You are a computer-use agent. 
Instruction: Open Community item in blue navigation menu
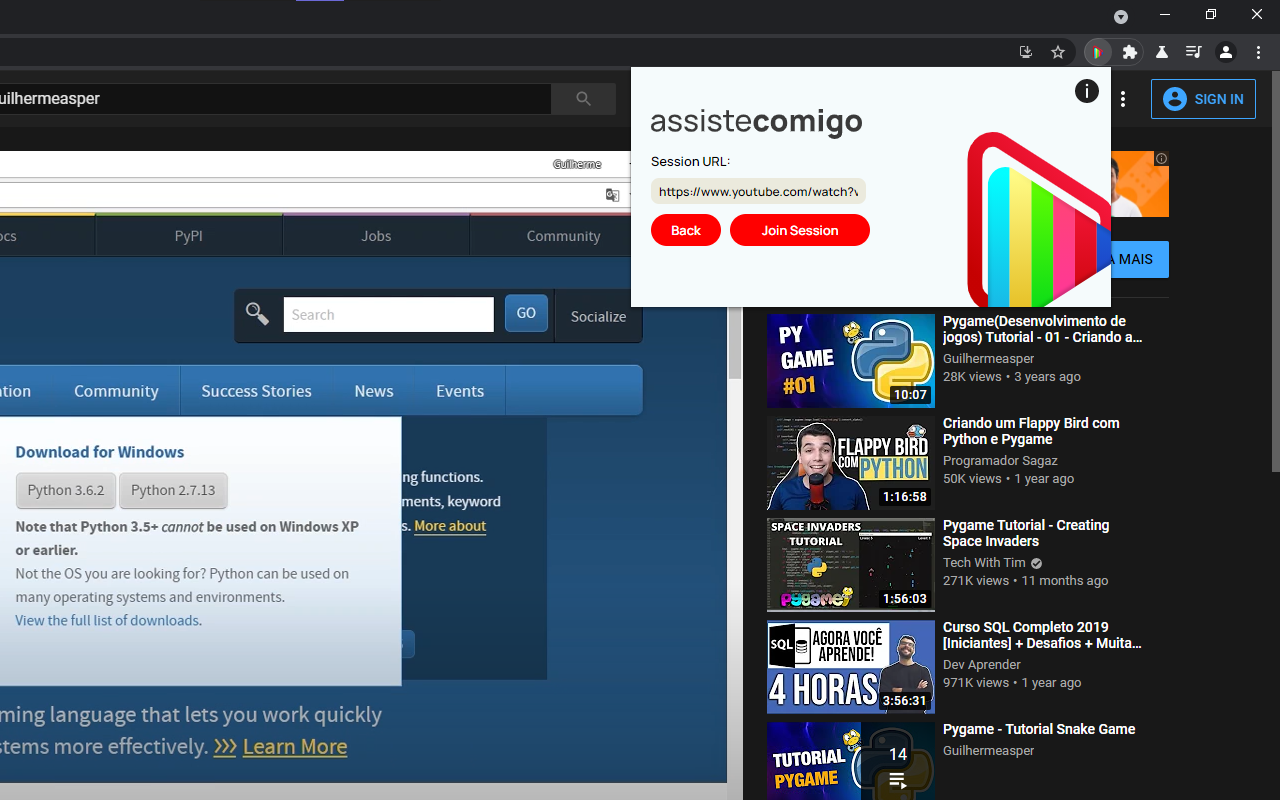[x=116, y=391]
